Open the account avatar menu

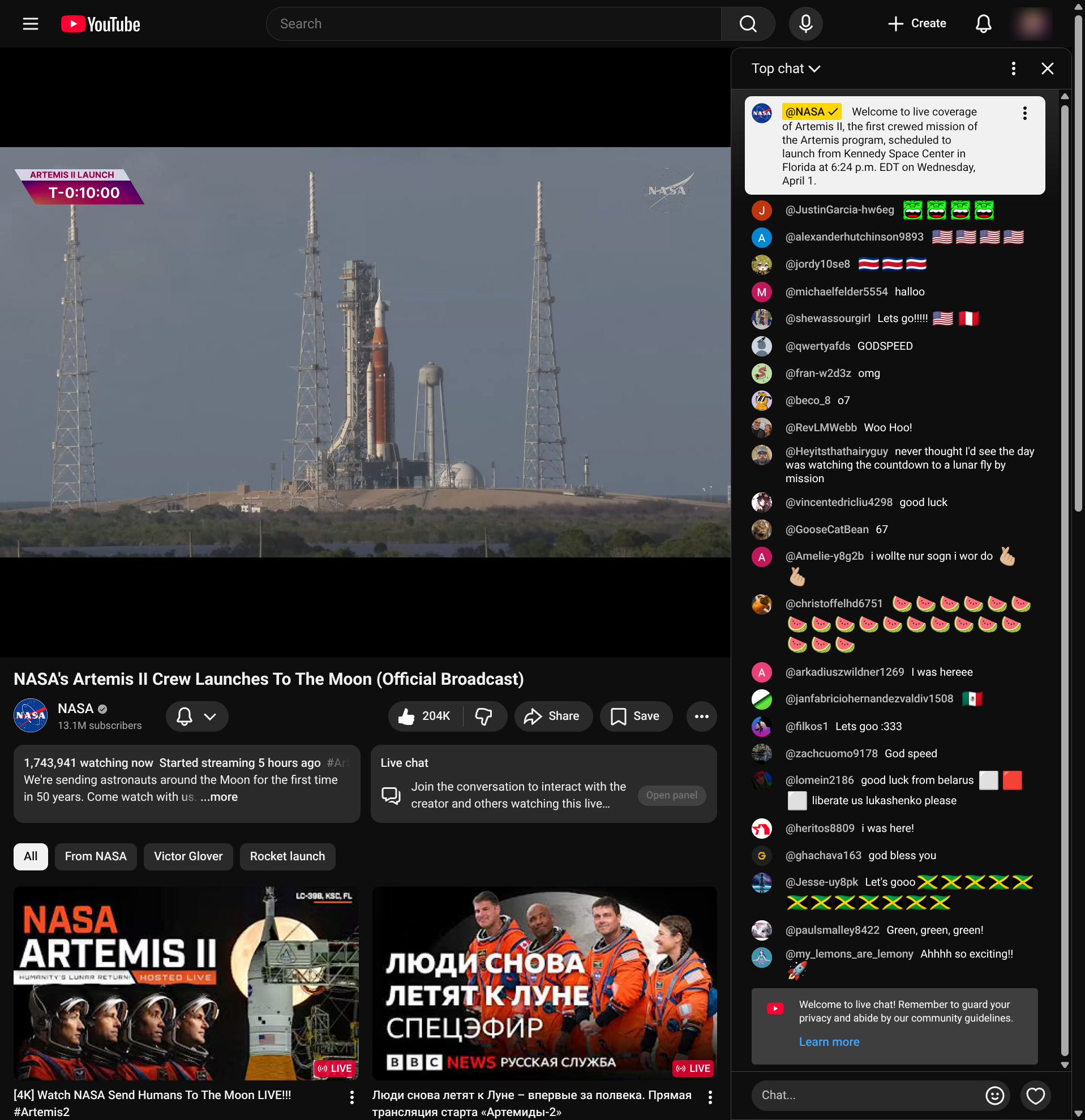(x=1032, y=24)
